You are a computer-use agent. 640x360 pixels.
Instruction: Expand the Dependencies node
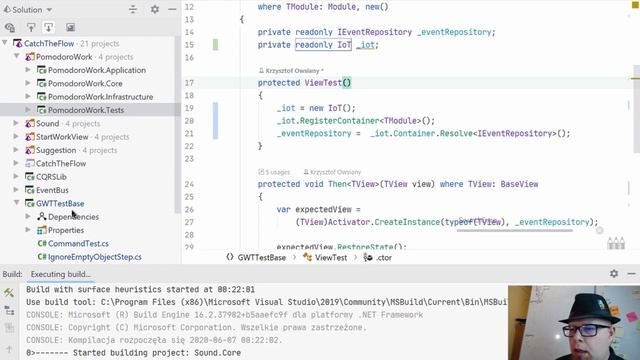pos(28,216)
